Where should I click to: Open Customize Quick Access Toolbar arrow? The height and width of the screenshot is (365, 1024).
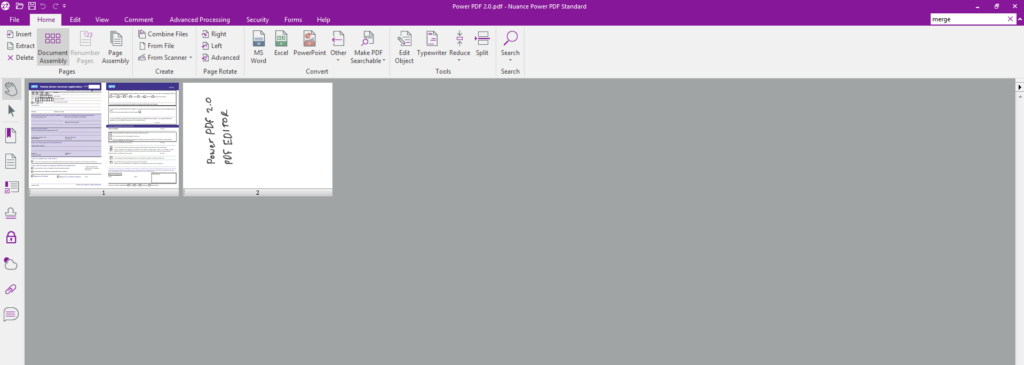64,6
